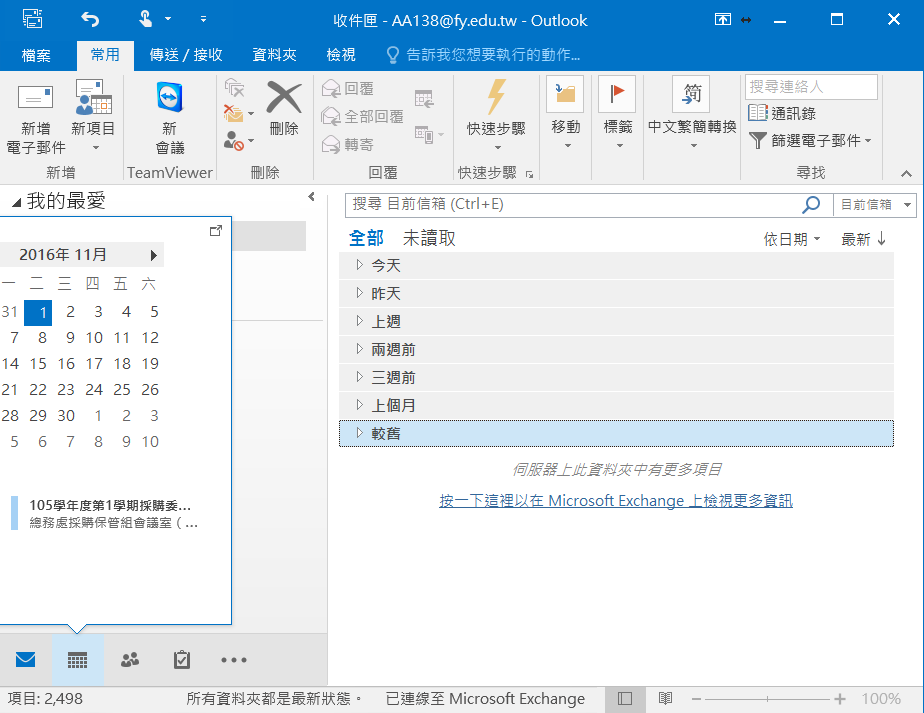Expand the 今天 message group
The height and width of the screenshot is (713, 924).
[x=616, y=266]
